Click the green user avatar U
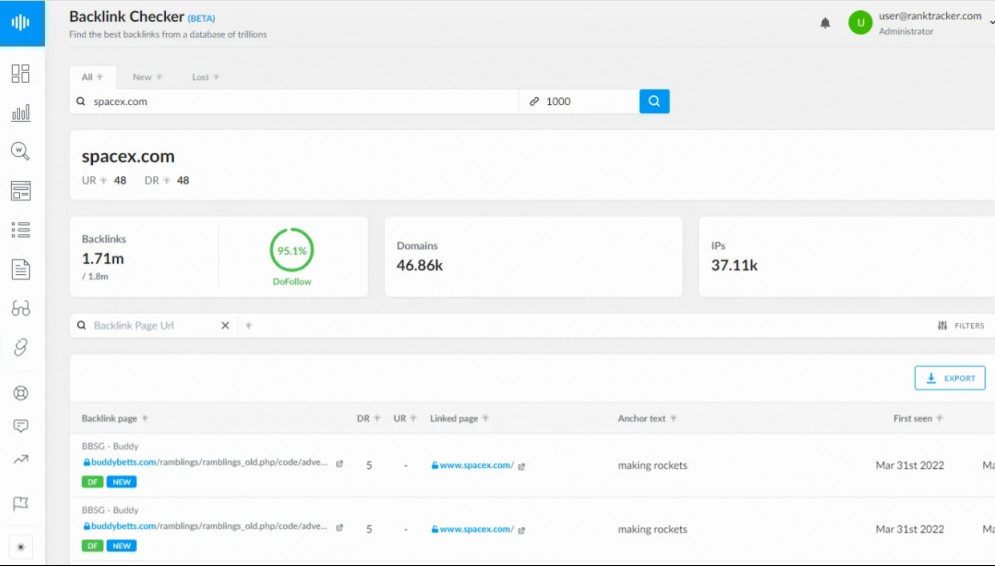This screenshot has width=995, height=566. click(860, 23)
